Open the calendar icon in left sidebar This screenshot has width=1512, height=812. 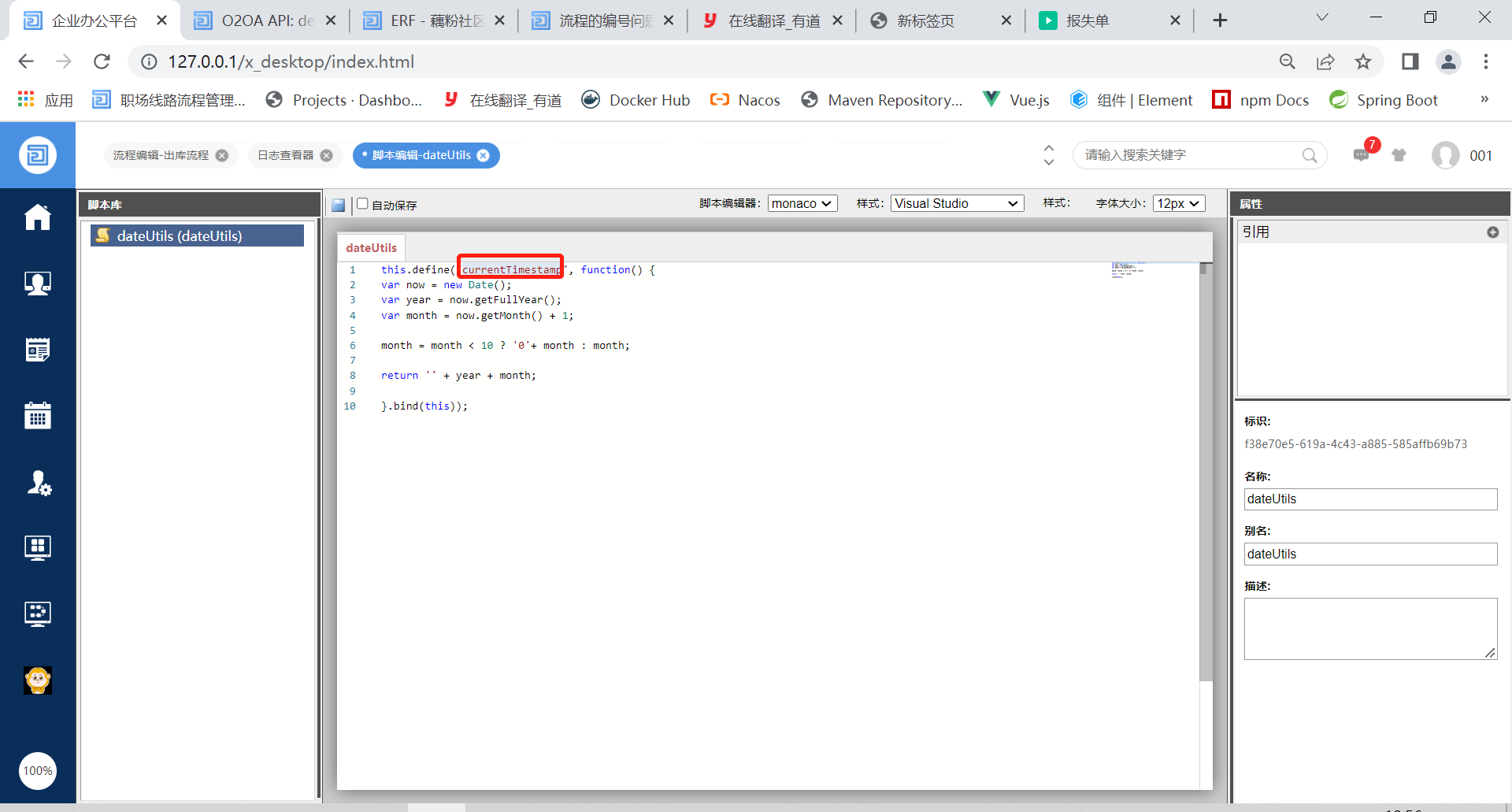coord(37,415)
